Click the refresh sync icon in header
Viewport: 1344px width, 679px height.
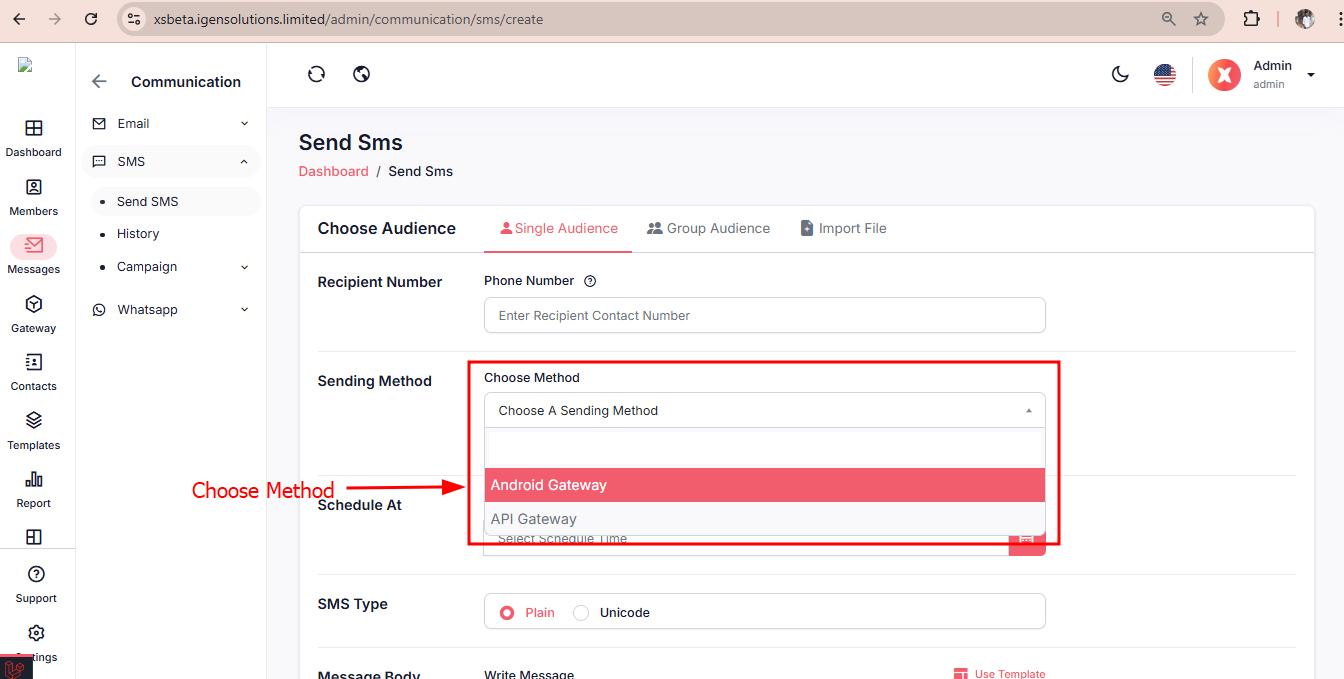[x=316, y=74]
